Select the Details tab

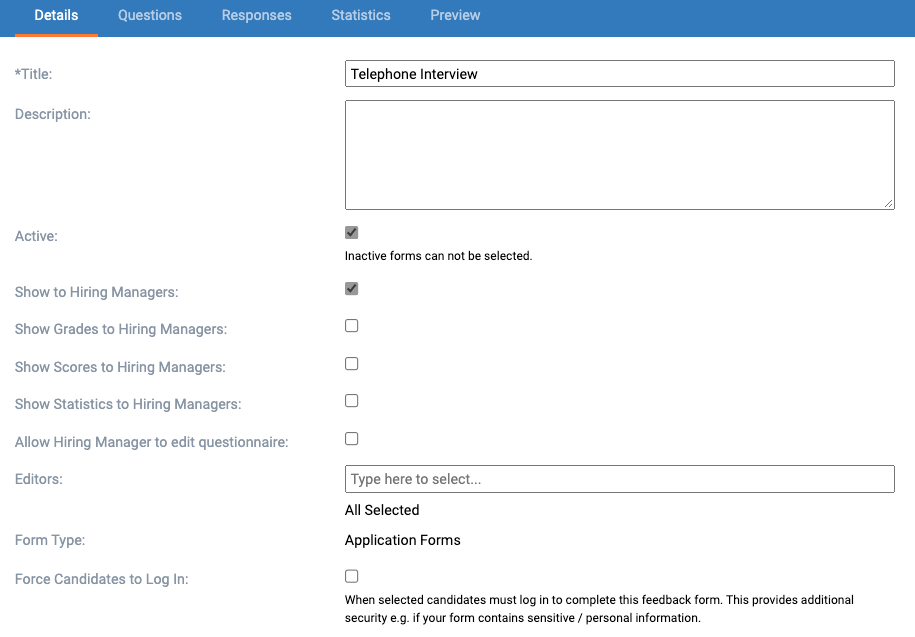(x=56, y=15)
